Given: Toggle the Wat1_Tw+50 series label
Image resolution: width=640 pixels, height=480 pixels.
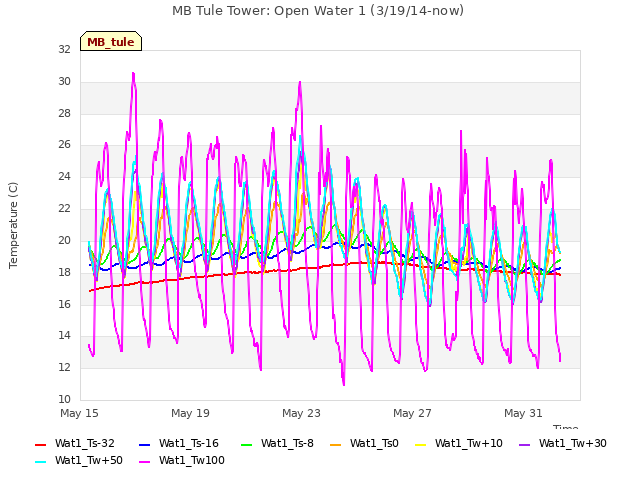Looking at the screenshot, I should click(x=89, y=460).
